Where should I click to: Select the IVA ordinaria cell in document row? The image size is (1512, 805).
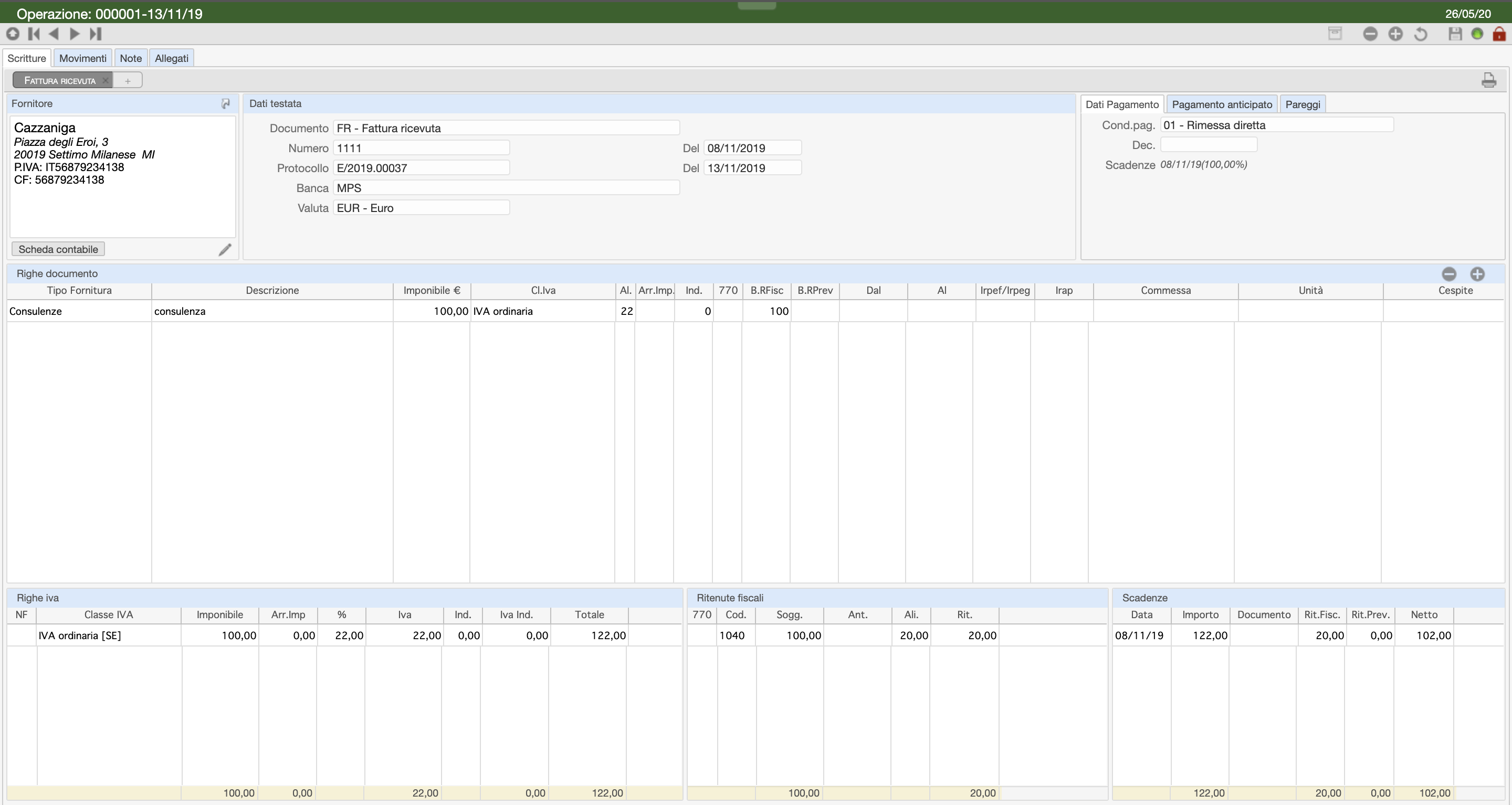(543, 311)
